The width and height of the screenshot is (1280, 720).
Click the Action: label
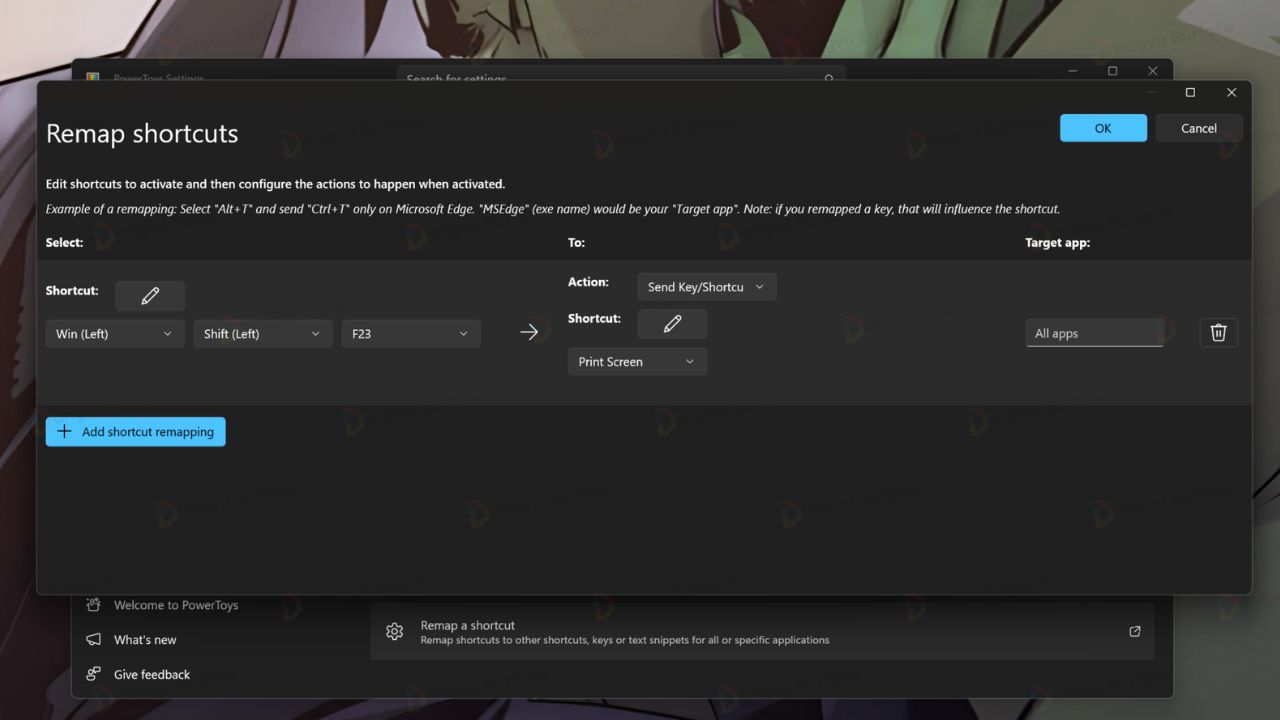point(589,282)
